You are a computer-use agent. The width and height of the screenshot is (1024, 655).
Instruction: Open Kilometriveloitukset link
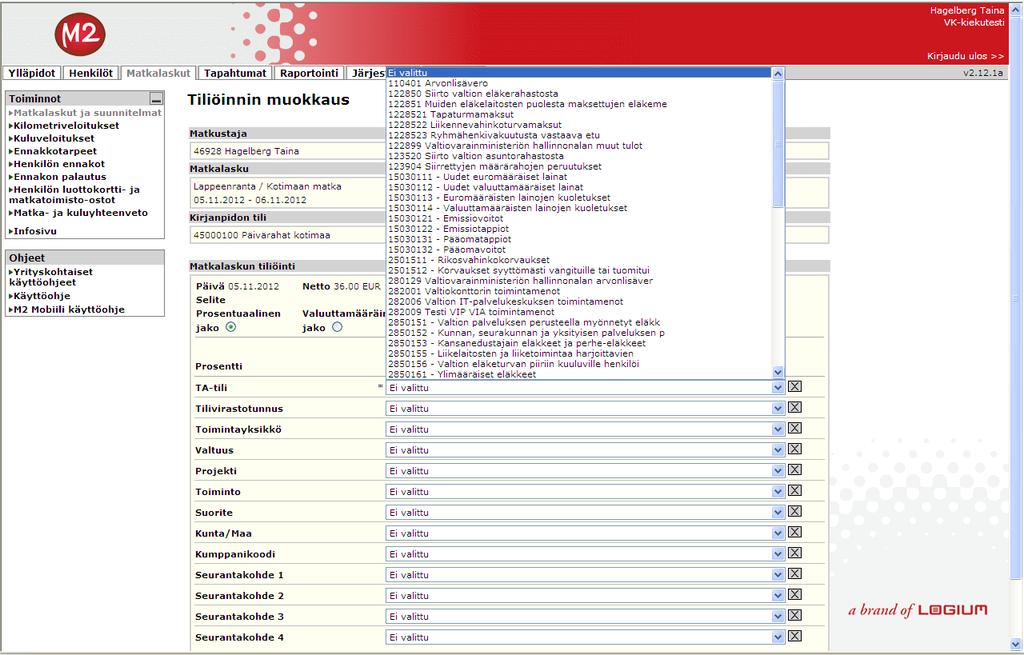pos(66,125)
